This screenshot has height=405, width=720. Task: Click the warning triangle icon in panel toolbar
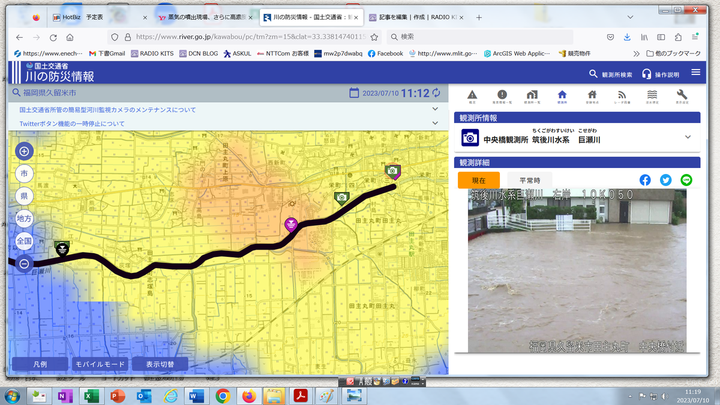coord(472,96)
